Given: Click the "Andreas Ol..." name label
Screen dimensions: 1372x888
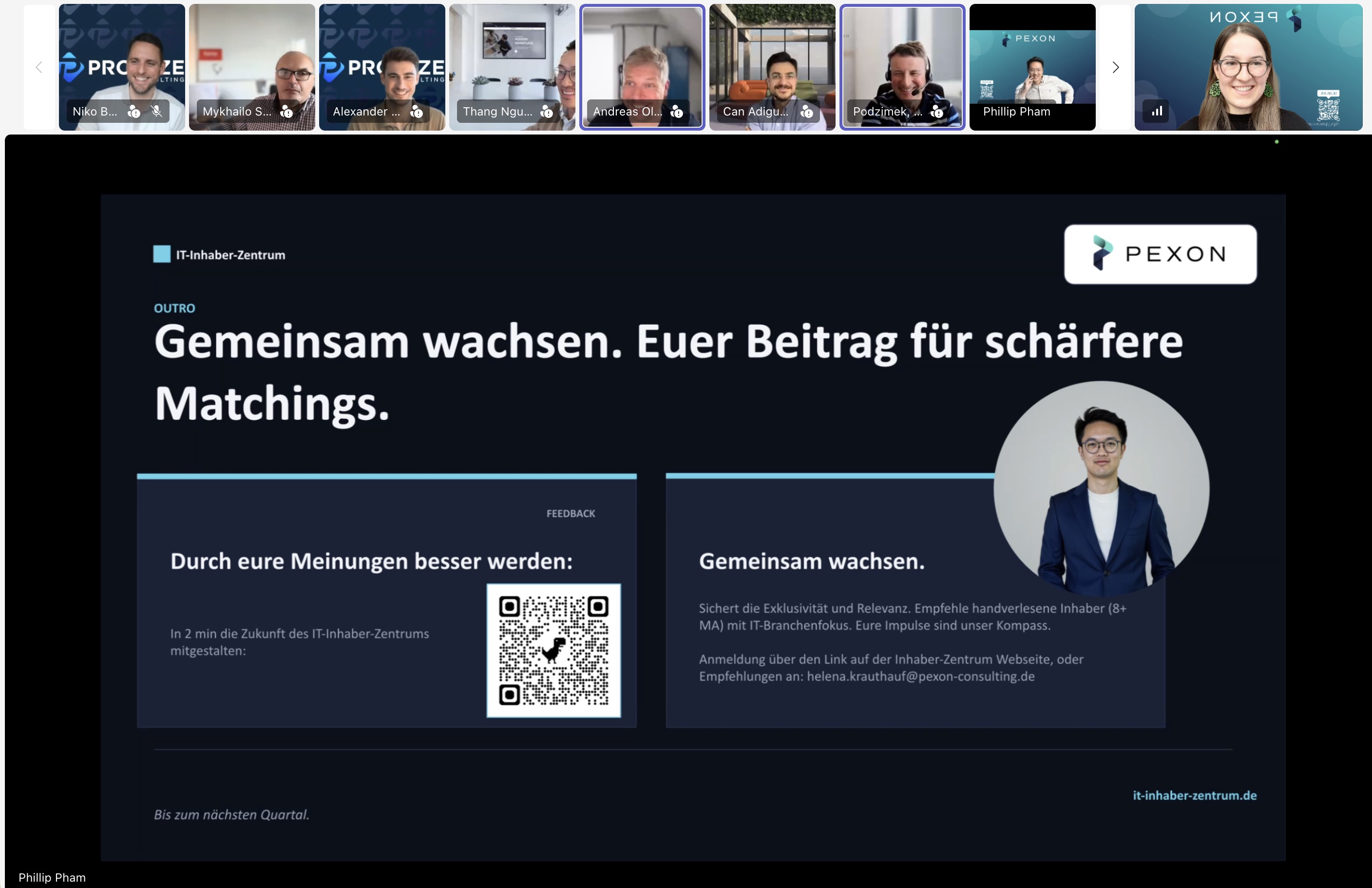Looking at the screenshot, I should click(628, 111).
